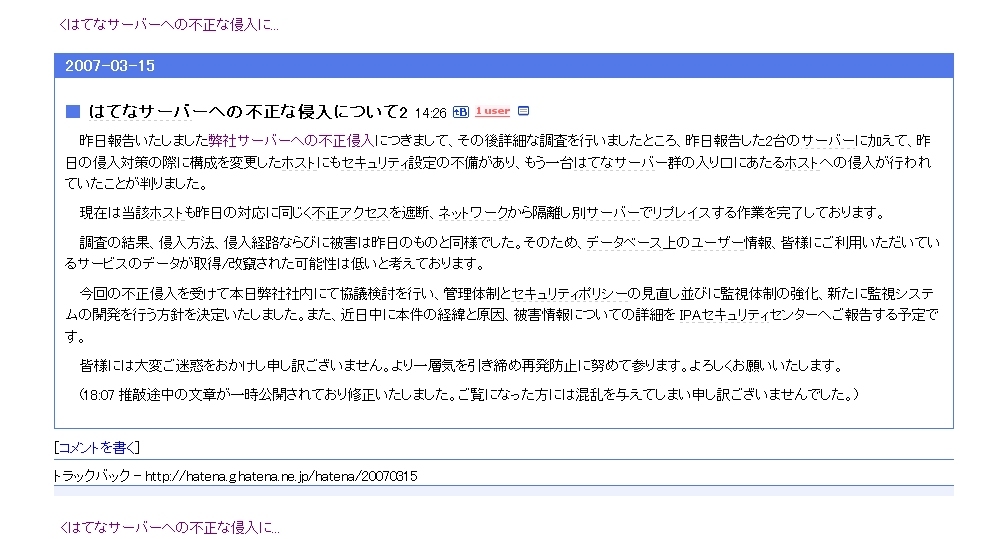Click the keyword 'ホスト' in '当該ホスト'

click(x=165, y=213)
